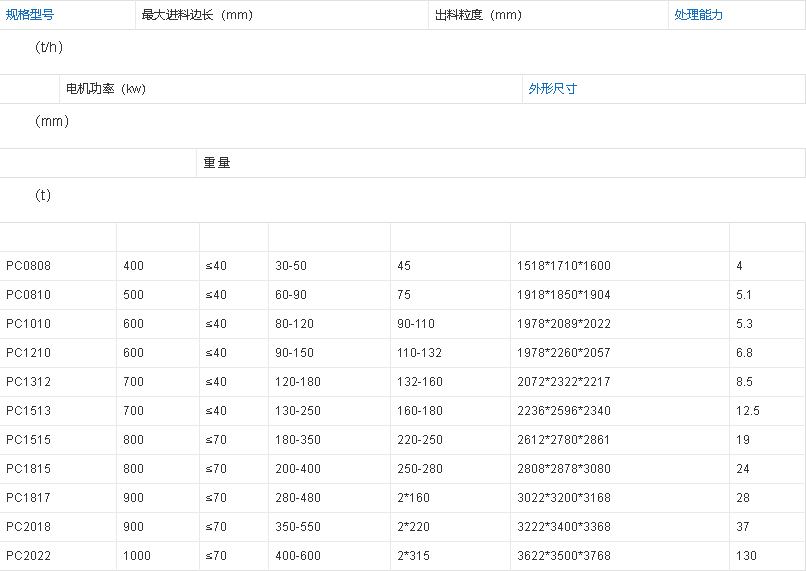Click dimensions cell 3222*3400*3368
Screen dimensions: 806x571
point(563,527)
